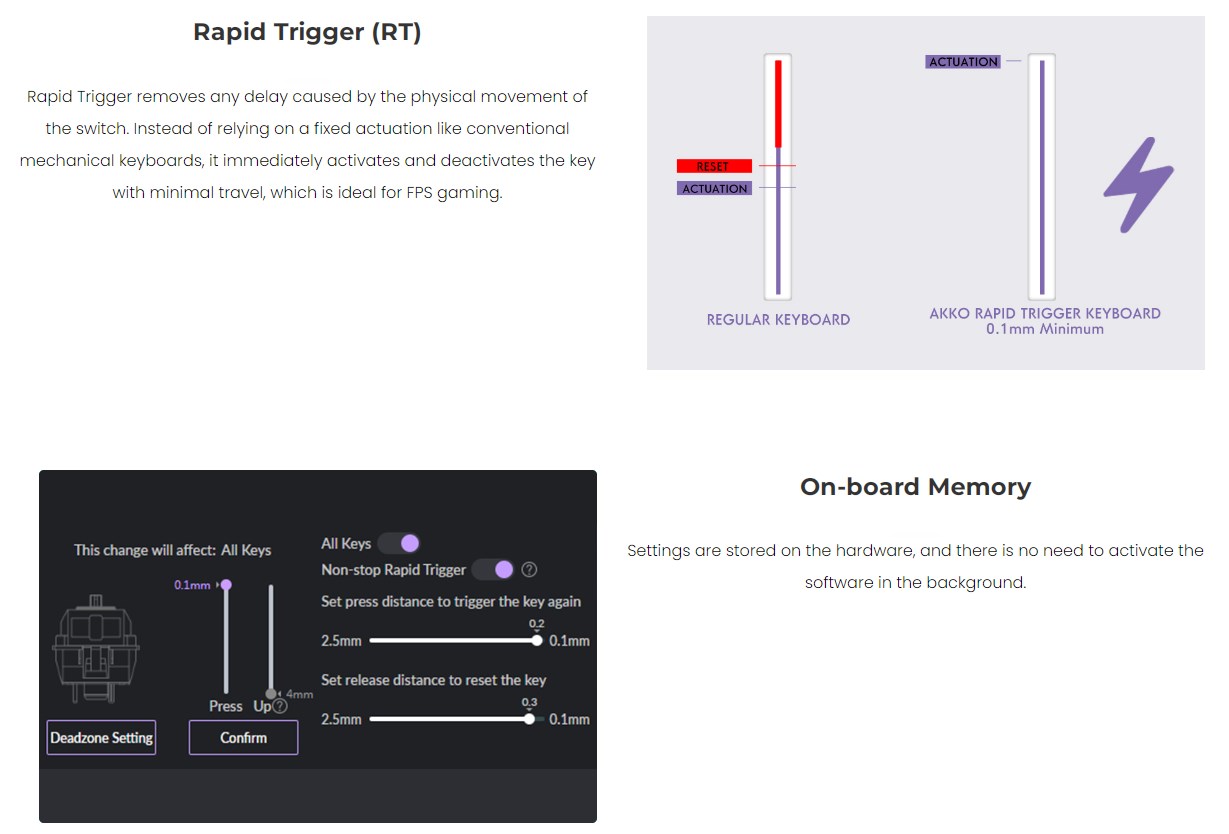
Task: Click the Deadzone Setting button
Action: (101, 737)
